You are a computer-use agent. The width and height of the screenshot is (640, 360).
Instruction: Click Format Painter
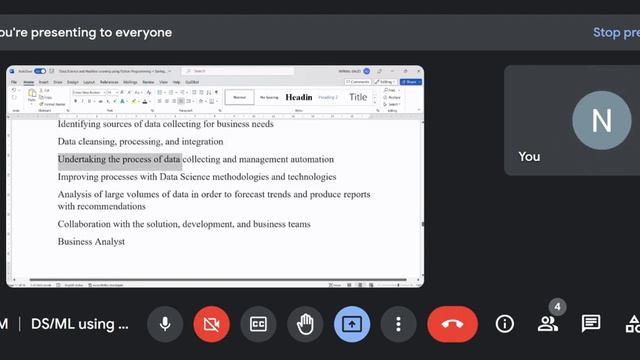(x=52, y=104)
